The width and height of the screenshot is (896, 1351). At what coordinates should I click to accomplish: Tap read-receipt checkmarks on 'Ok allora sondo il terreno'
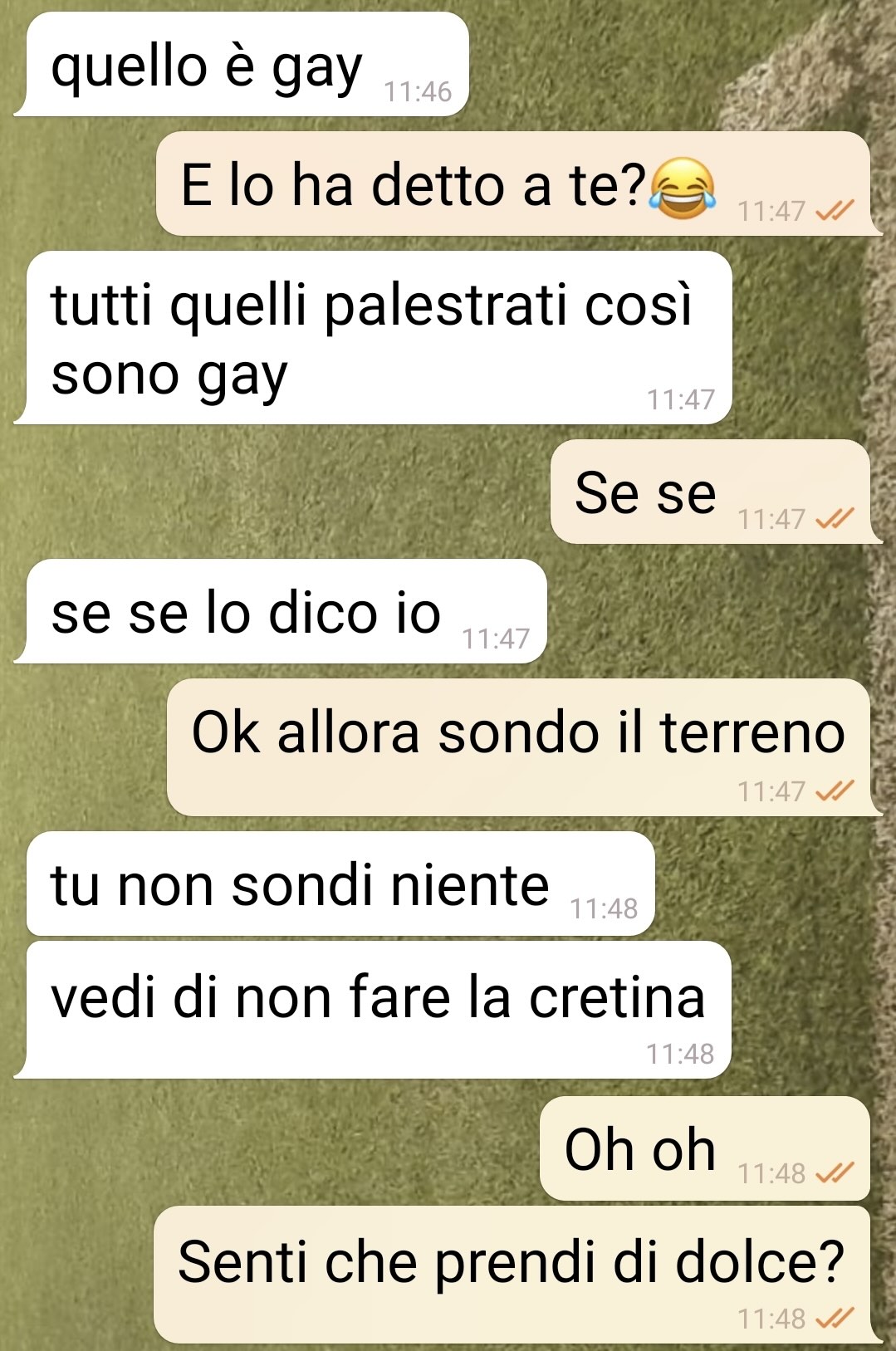(x=835, y=791)
